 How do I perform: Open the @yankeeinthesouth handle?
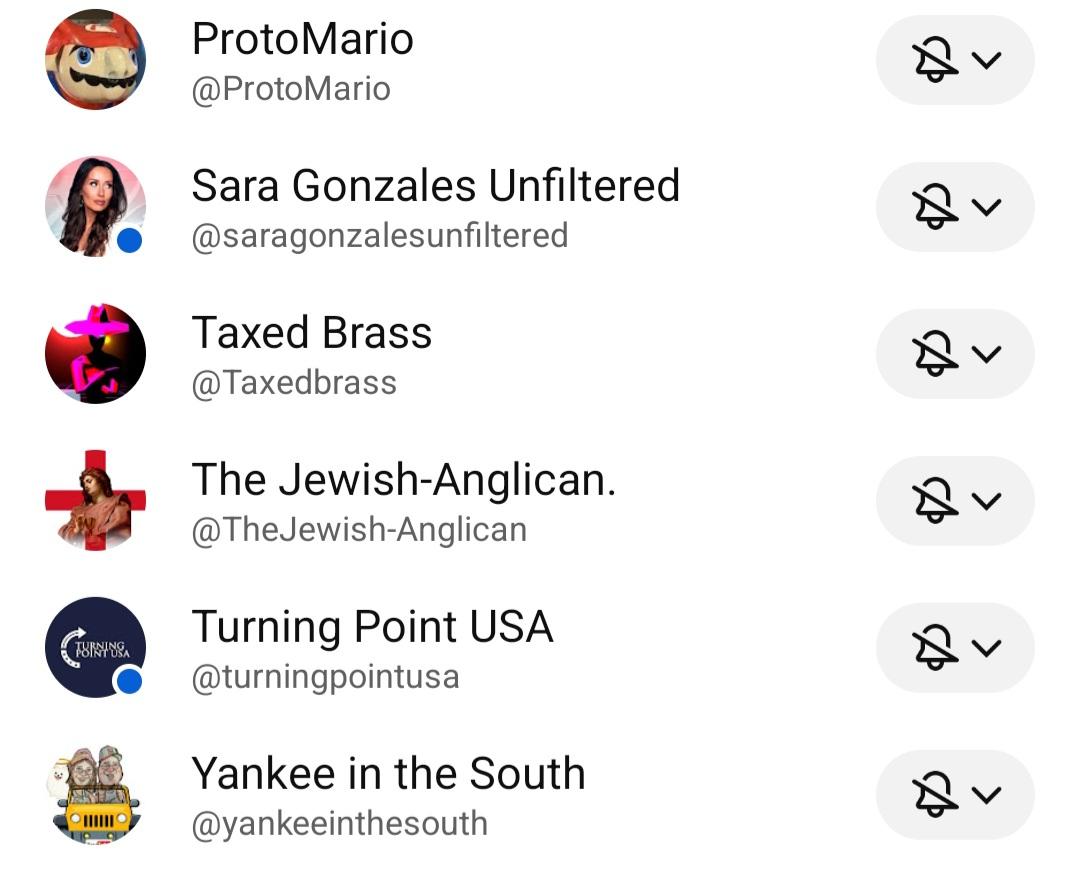click(339, 824)
